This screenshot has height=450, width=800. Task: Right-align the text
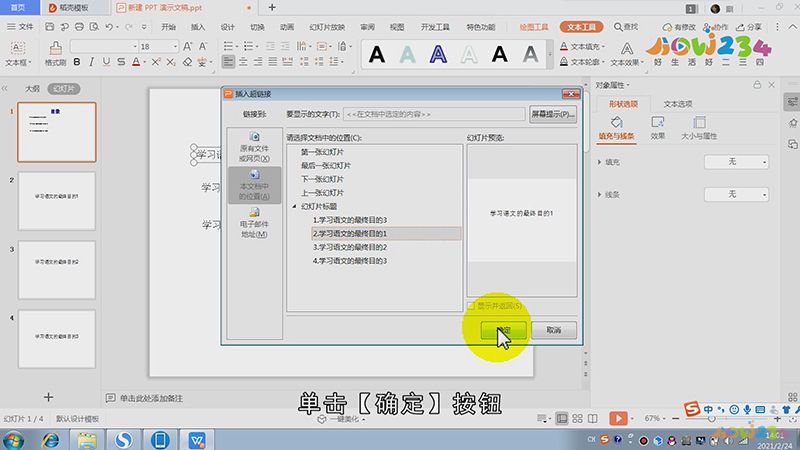click(x=258, y=62)
